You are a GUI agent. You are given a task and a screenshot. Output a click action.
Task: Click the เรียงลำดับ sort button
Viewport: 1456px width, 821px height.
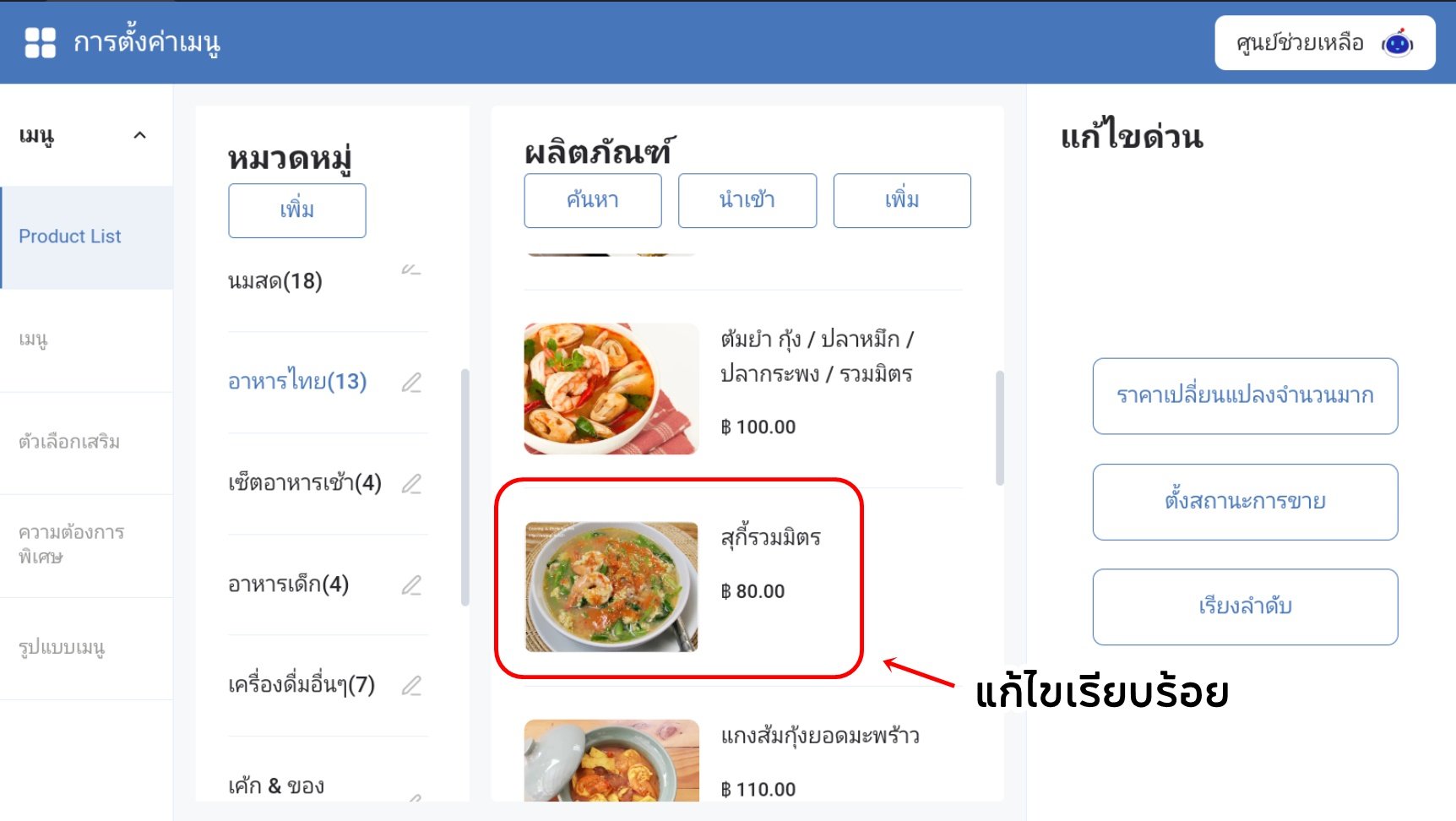(1245, 607)
